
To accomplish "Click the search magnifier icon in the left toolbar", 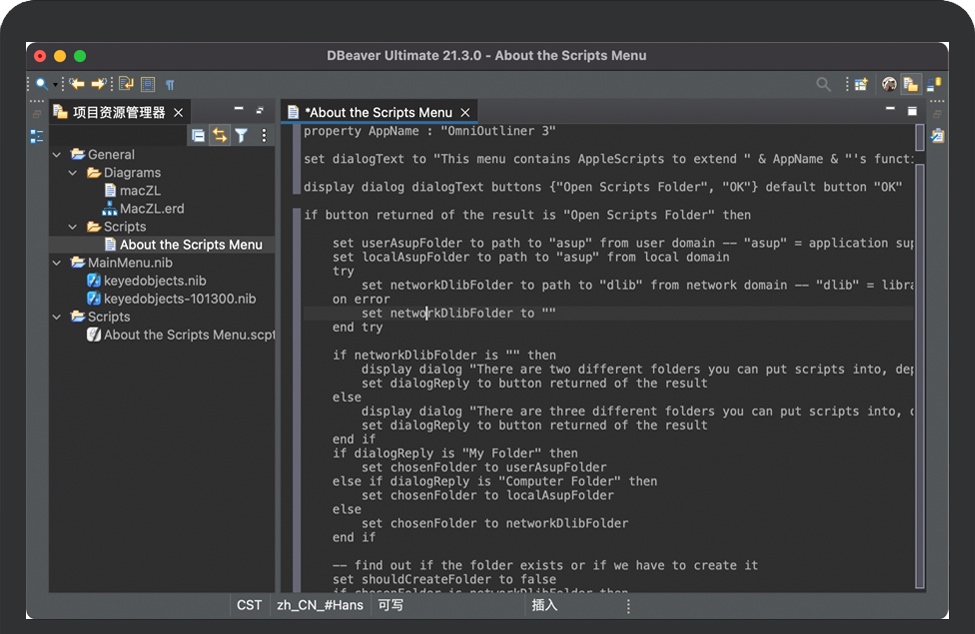I will (41, 84).
